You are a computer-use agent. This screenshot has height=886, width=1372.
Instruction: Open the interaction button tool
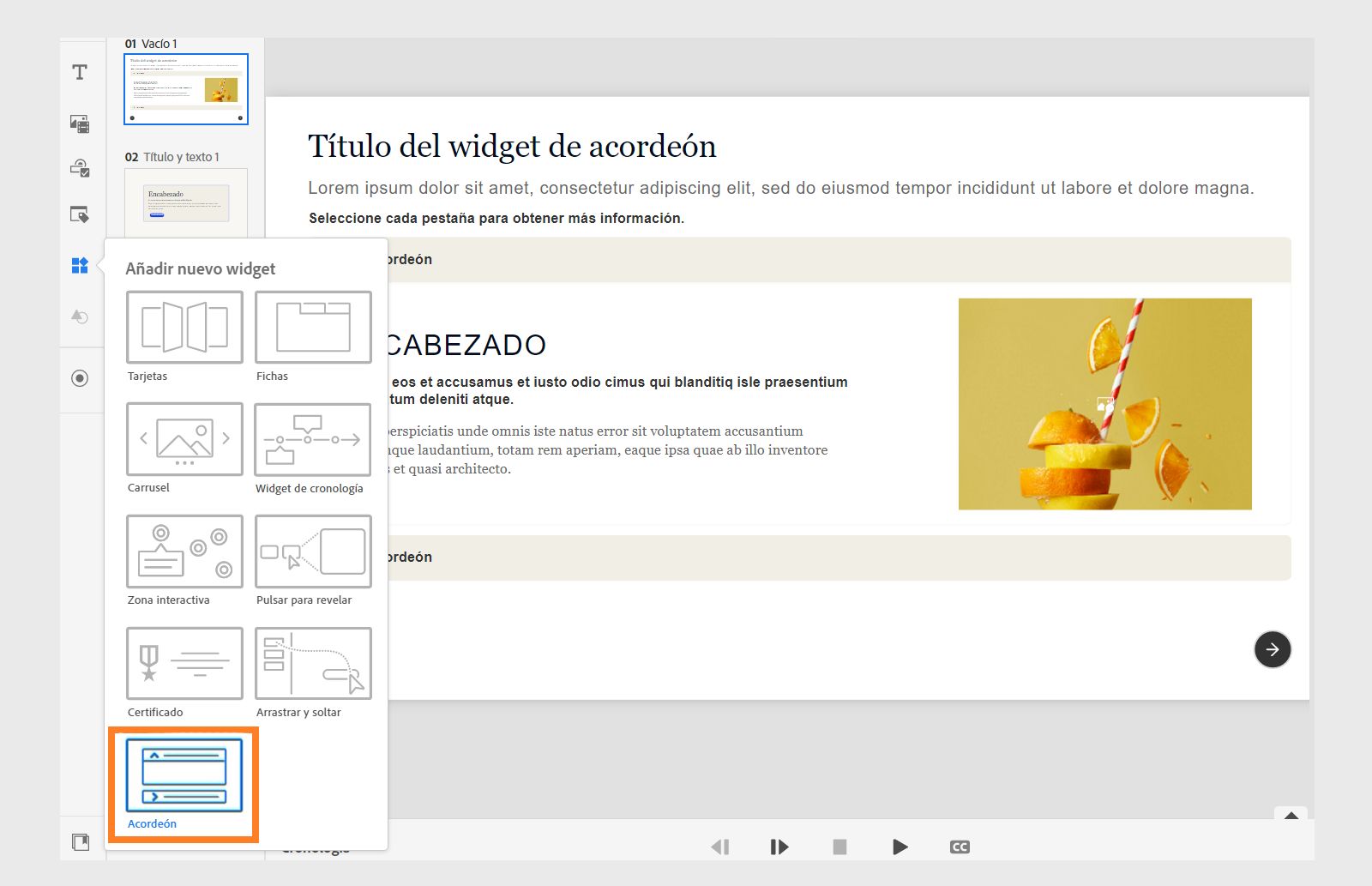80,214
